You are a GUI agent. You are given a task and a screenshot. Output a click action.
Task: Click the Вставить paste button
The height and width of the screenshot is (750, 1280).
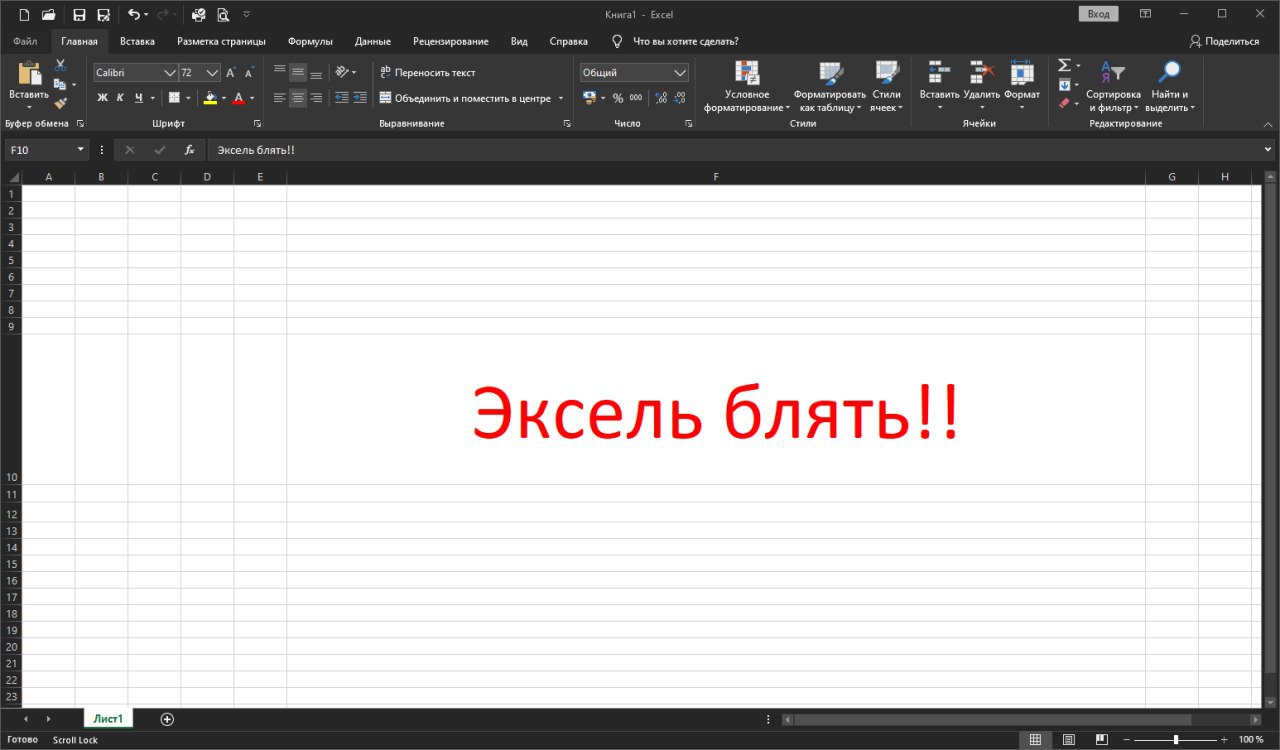(28, 86)
